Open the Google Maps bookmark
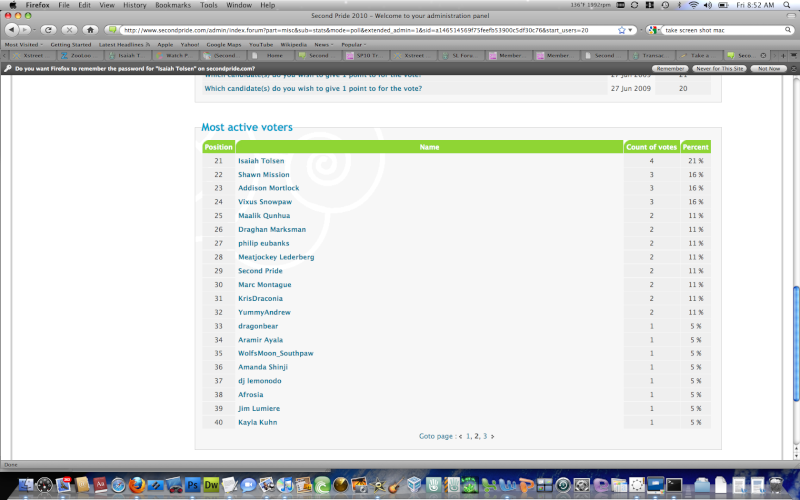Viewport: 800px width, 500px height. 223,44
